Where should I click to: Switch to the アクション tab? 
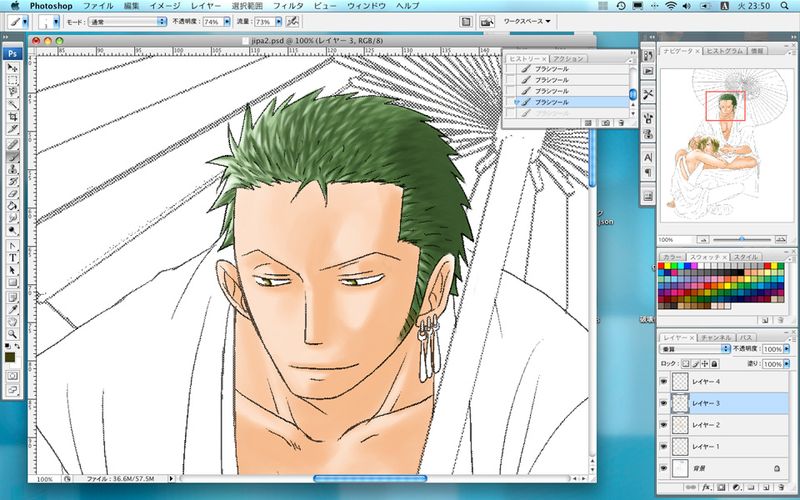coord(568,59)
